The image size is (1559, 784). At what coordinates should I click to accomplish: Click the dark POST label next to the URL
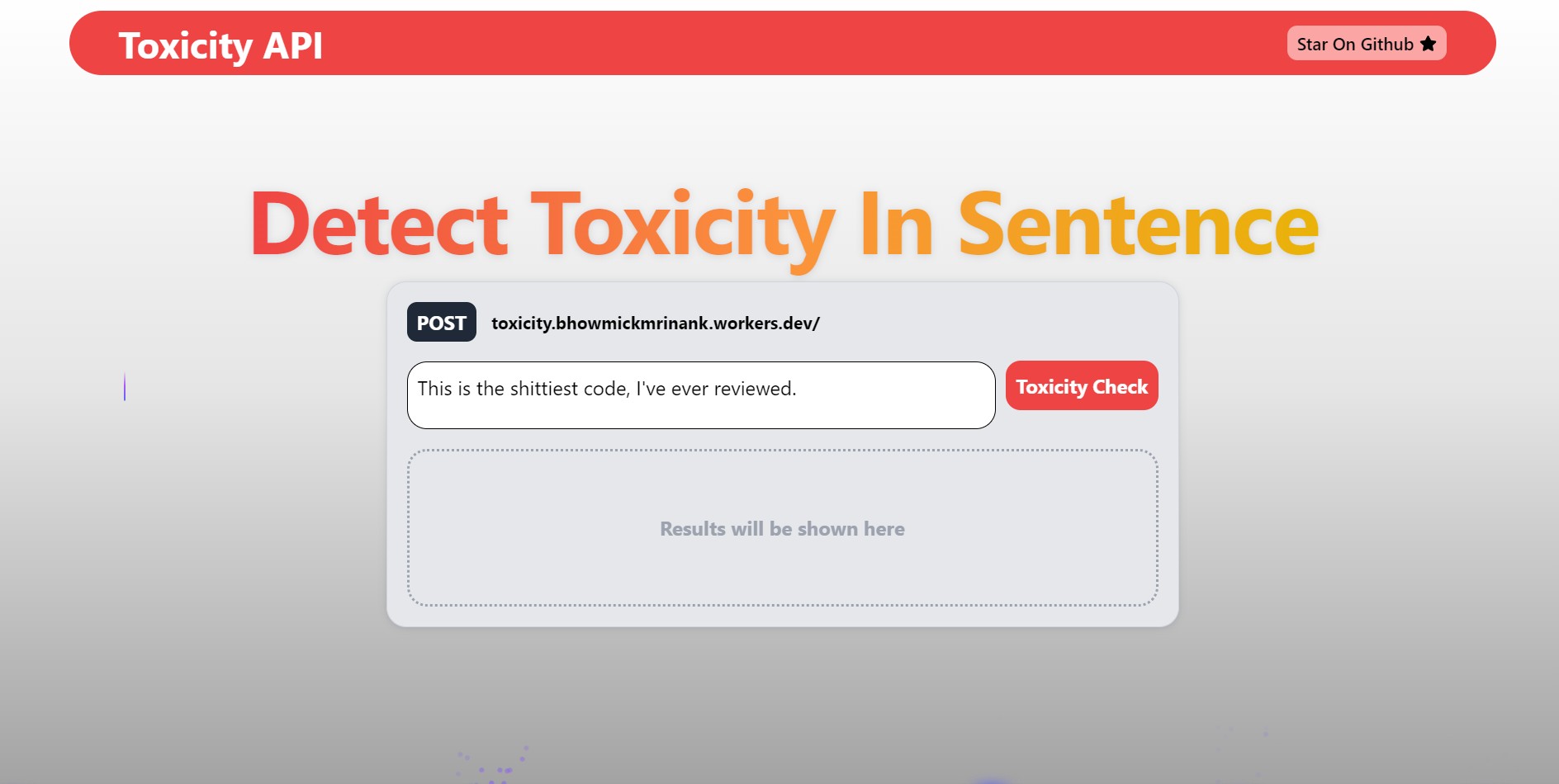point(441,323)
